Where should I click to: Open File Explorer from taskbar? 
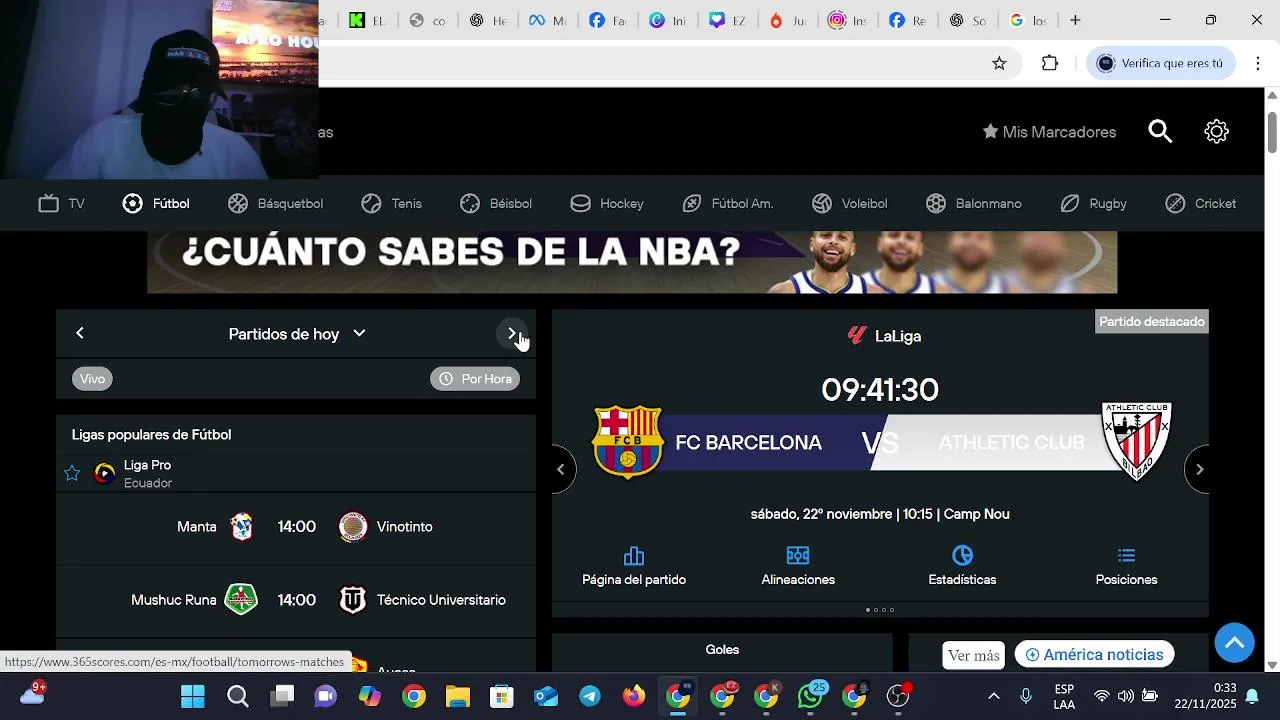click(458, 696)
